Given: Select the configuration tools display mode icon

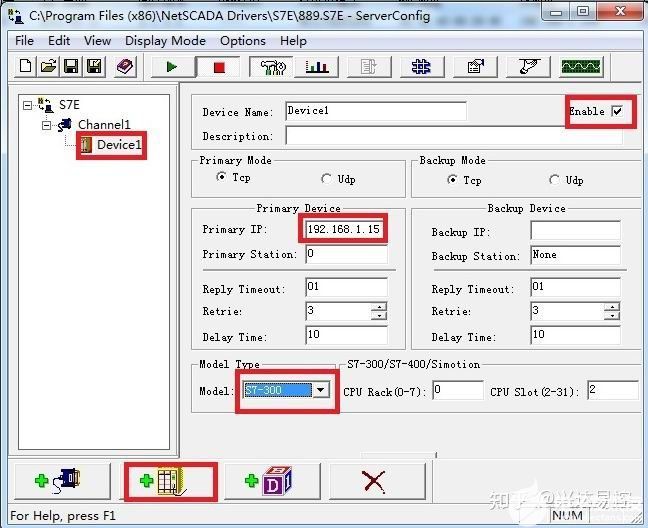Looking at the screenshot, I should click(x=272, y=67).
